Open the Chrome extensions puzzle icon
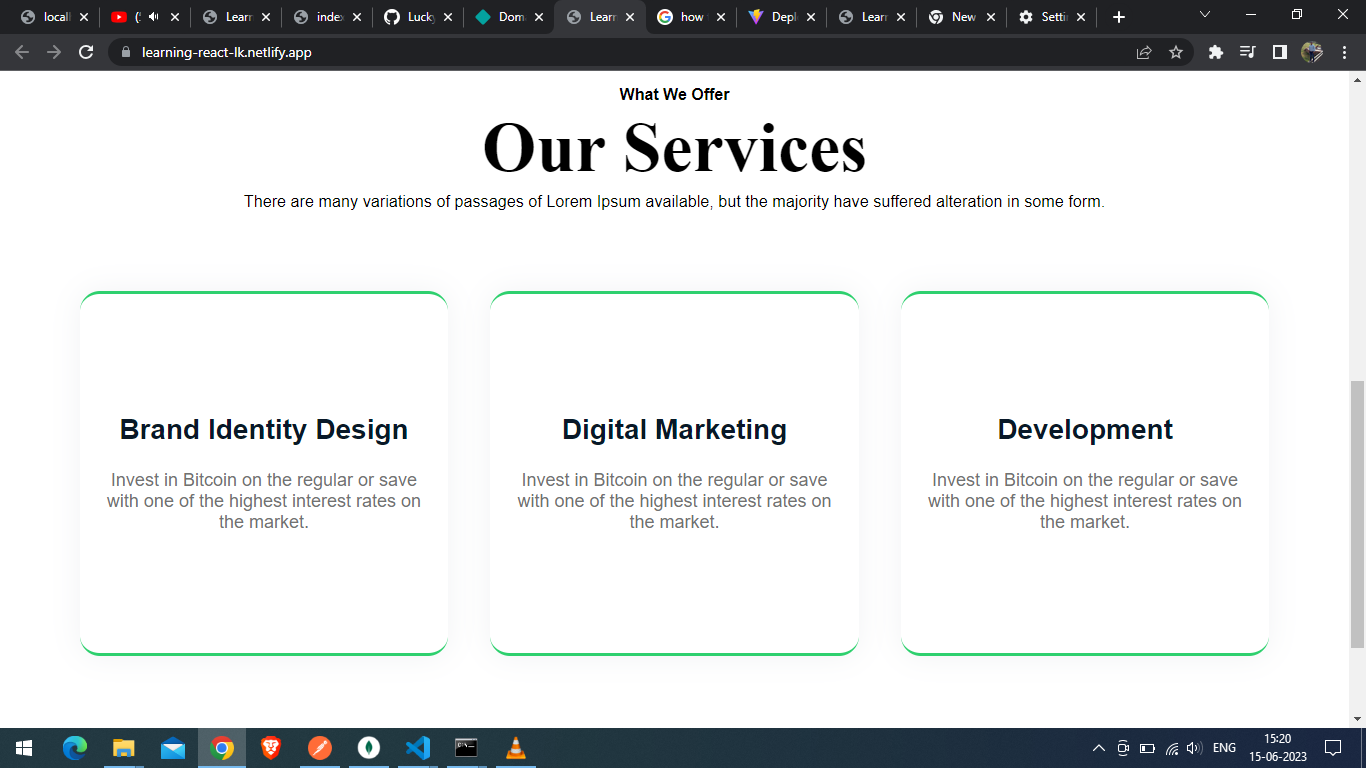 (1215, 52)
